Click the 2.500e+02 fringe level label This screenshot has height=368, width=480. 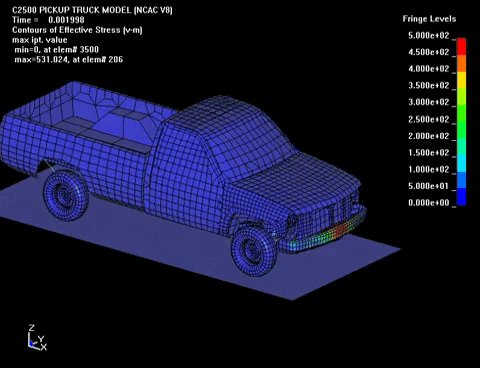tap(429, 119)
